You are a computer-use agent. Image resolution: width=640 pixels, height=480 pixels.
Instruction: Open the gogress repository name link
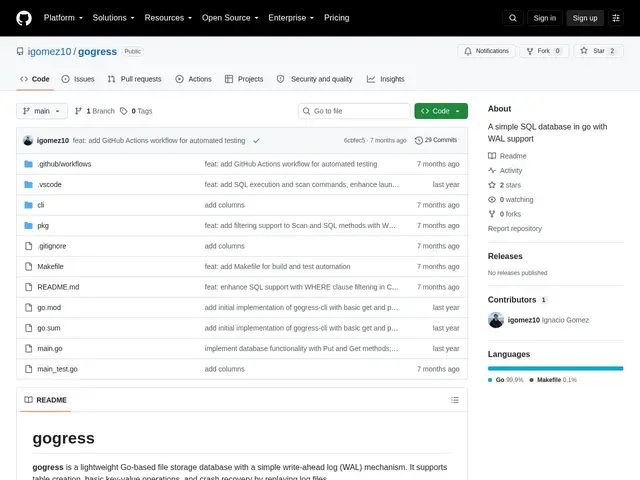[98, 51]
